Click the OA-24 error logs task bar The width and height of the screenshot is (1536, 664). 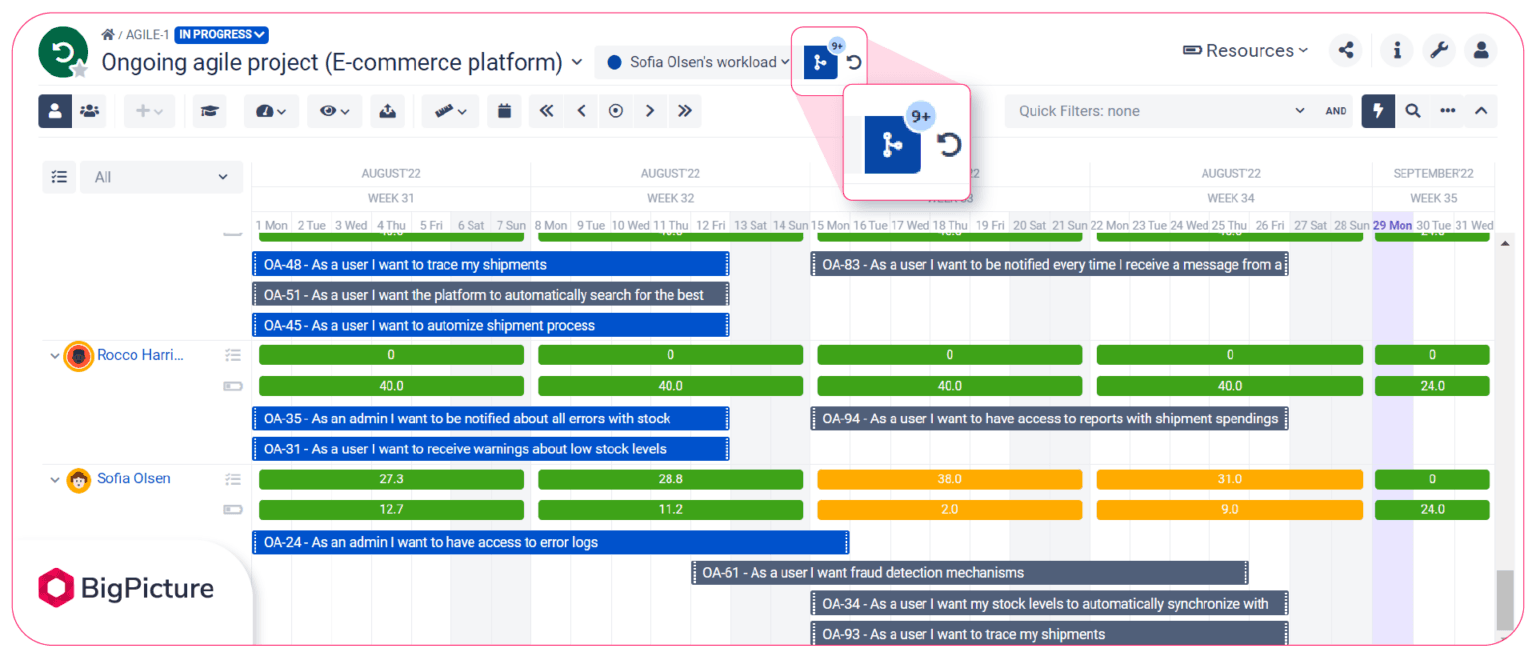pyautogui.click(x=551, y=543)
